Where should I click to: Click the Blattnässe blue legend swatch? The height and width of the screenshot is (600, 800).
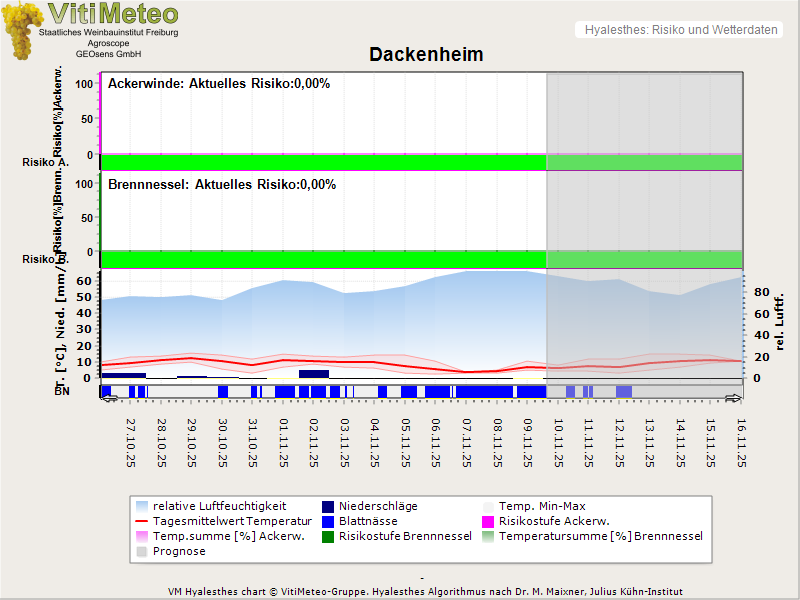pyautogui.click(x=328, y=521)
